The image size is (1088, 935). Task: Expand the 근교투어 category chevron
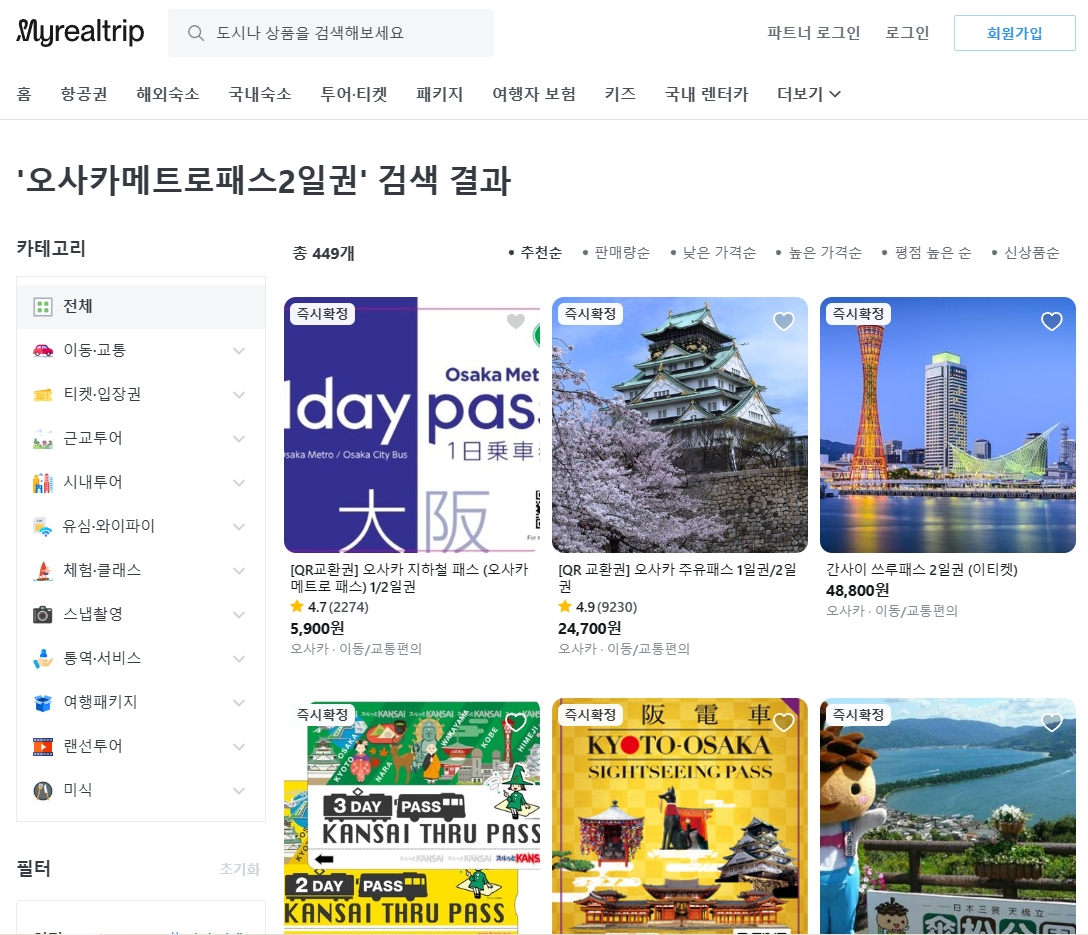pyautogui.click(x=239, y=439)
